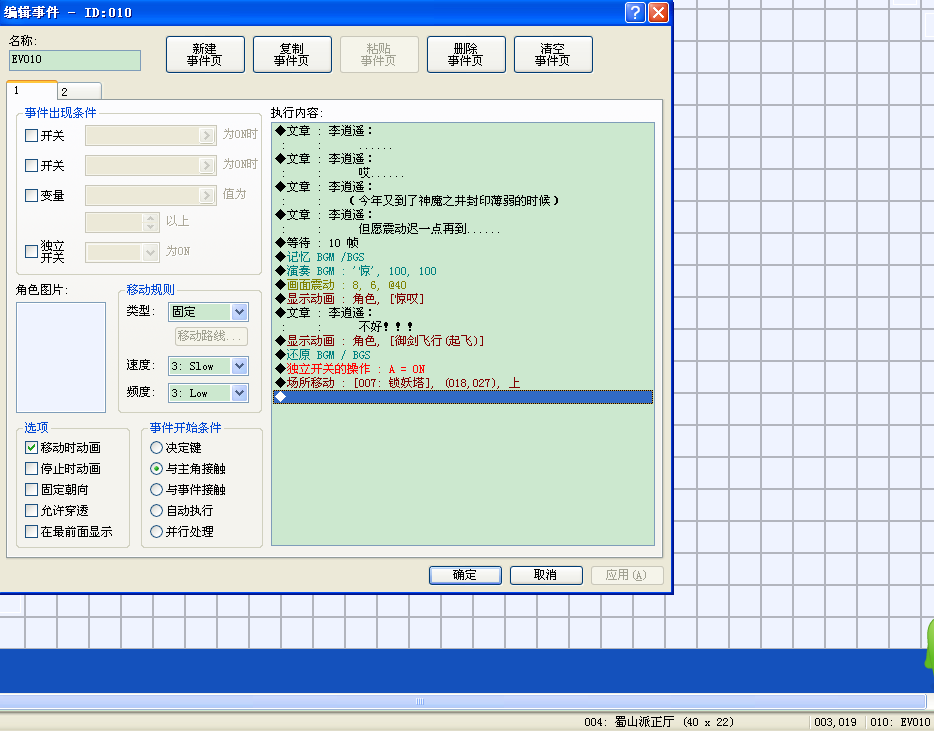Screen dimensions: 934x731
Task: Select the 显示动画 [惊叹] command line
Action: point(463,299)
